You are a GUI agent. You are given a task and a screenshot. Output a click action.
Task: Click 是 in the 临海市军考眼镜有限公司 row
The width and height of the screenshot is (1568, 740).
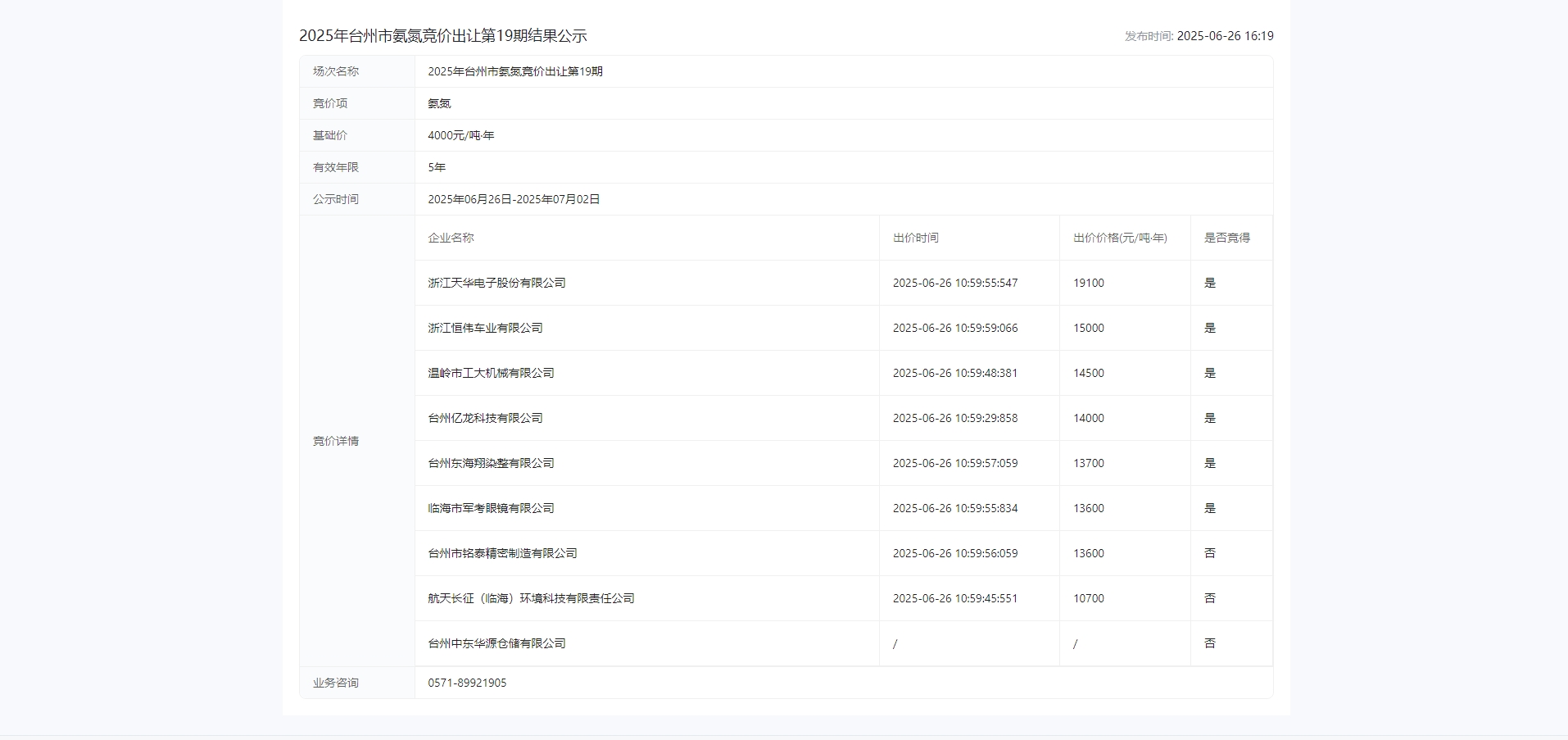1210,508
